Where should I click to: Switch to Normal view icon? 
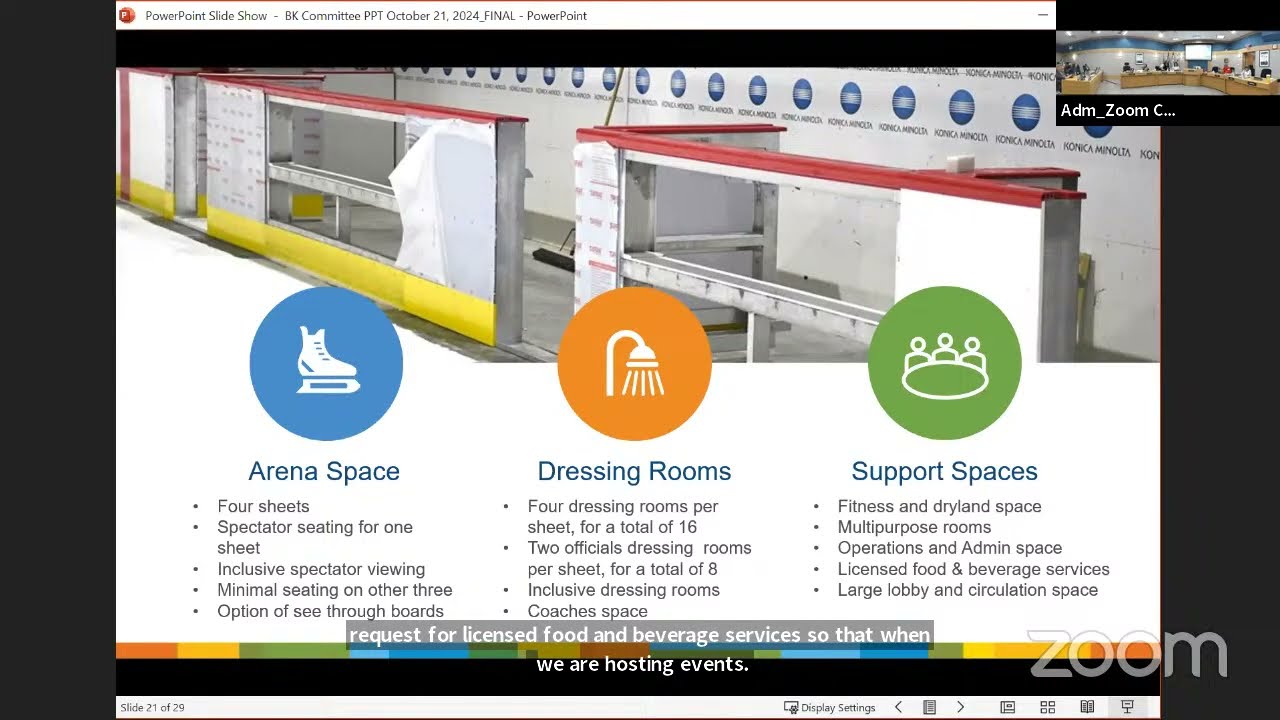pyautogui.click(x=1008, y=707)
